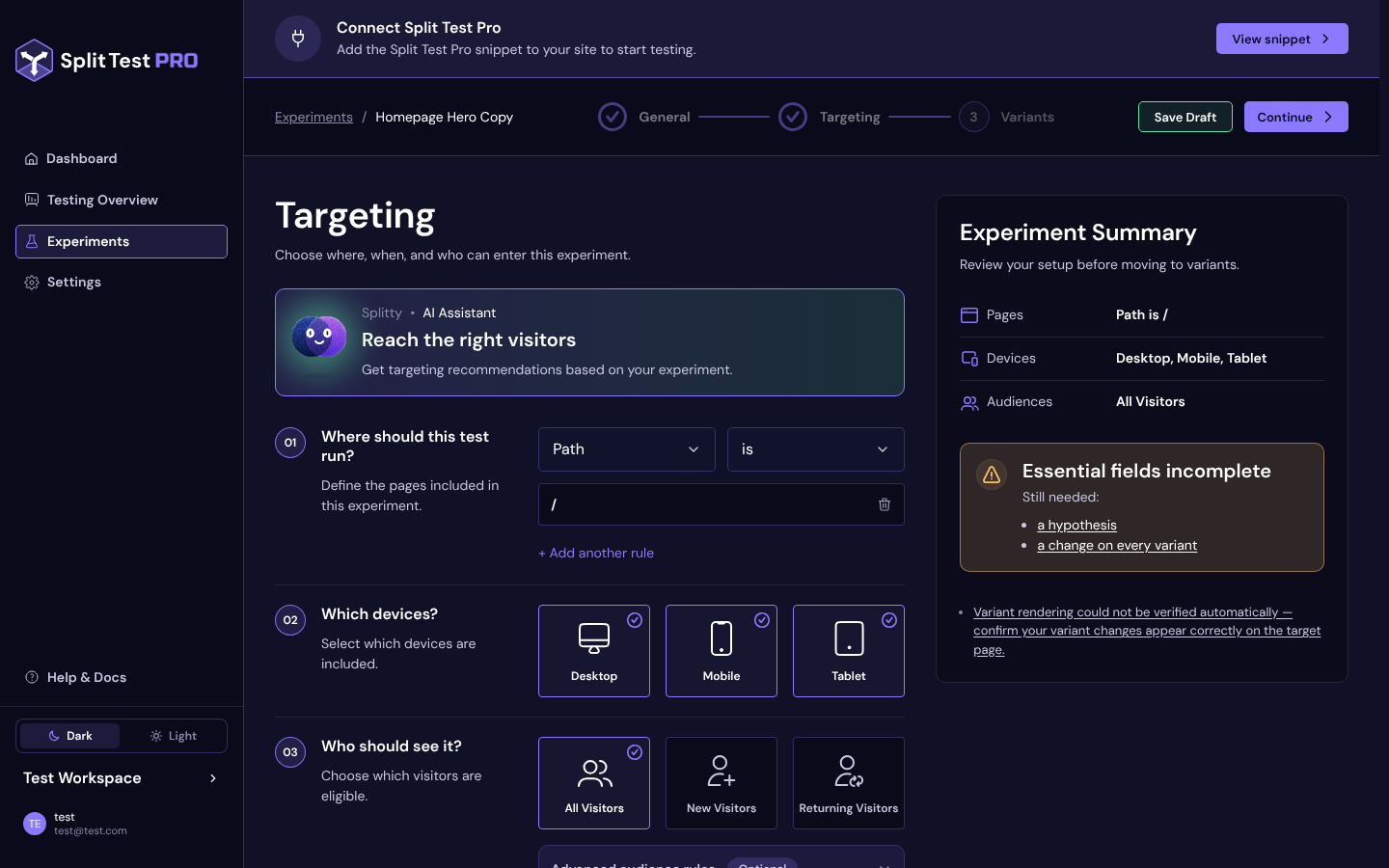Expand the Test Workspace switcher
Viewport: 1389px width, 868px height.
[122, 778]
